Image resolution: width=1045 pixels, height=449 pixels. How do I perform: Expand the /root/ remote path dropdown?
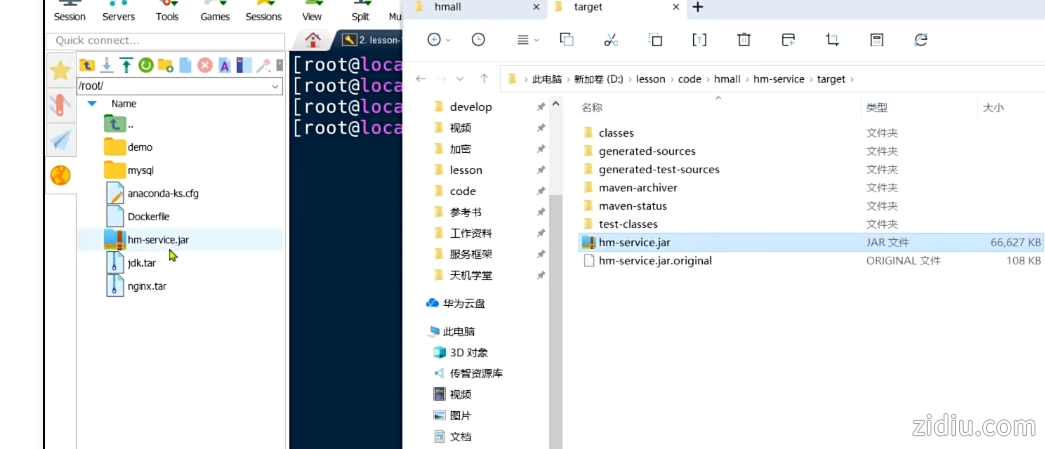[x=276, y=87]
